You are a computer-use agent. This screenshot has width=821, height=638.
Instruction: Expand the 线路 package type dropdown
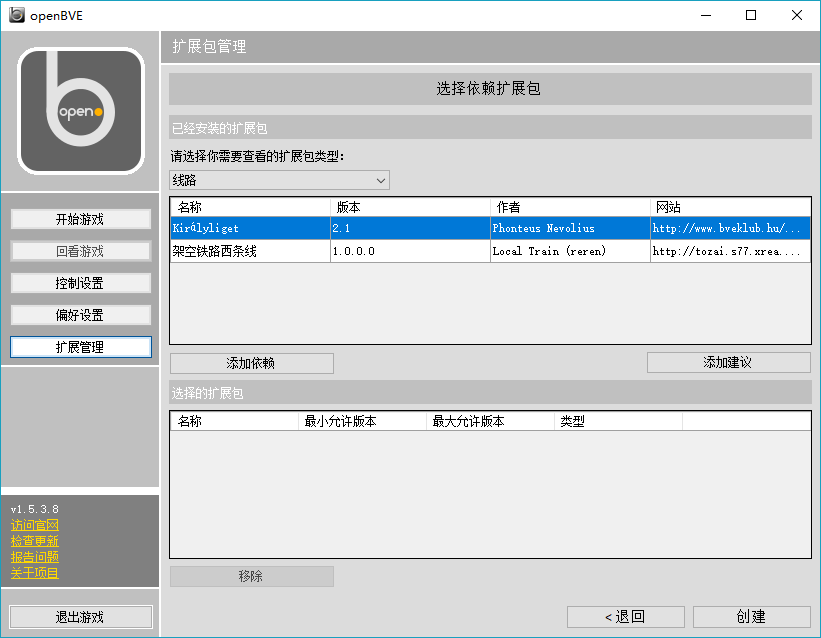coord(279,180)
